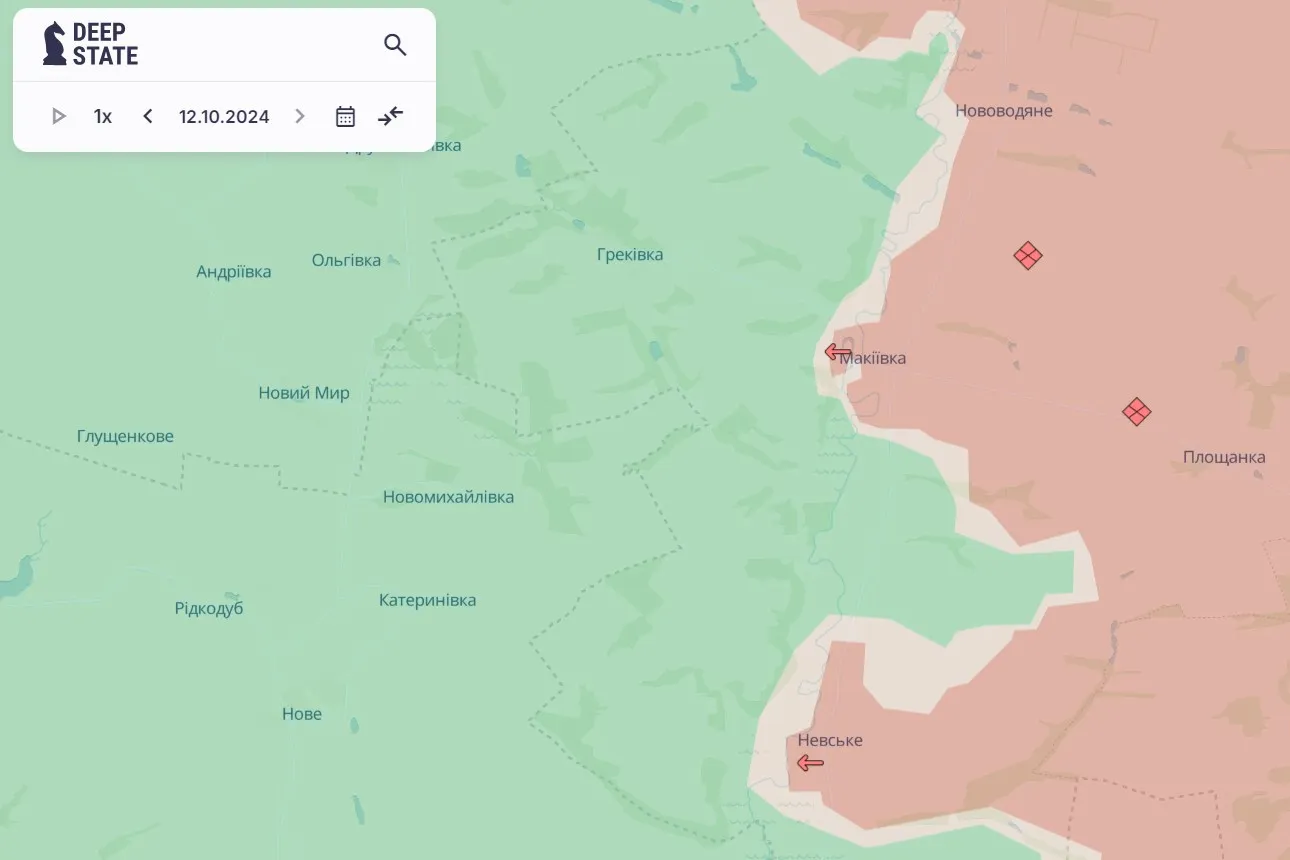
Task: Click the Рідкодуб village label
Action: [209, 609]
